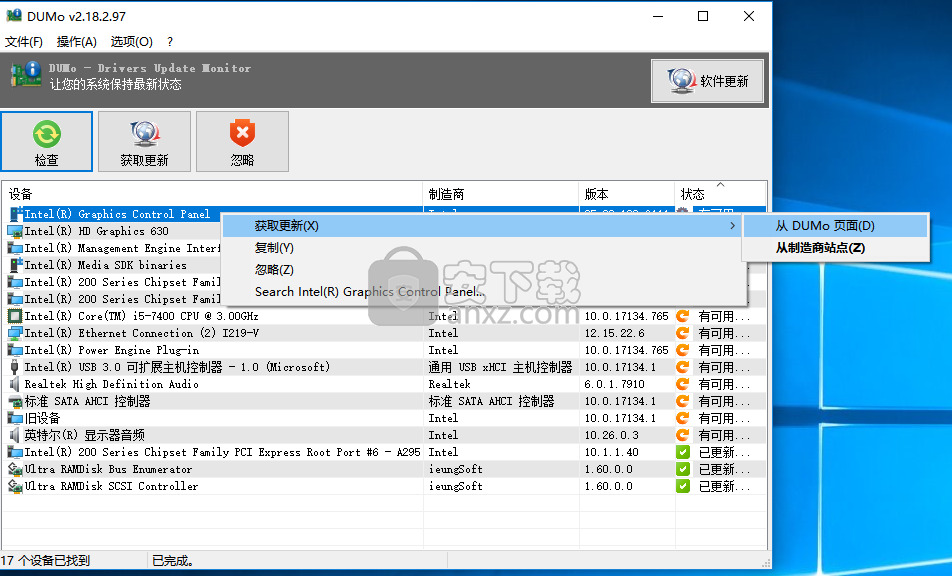The height and width of the screenshot is (576, 952).
Task: Click version 10.26.0.3 cell
Action: (x=610, y=435)
